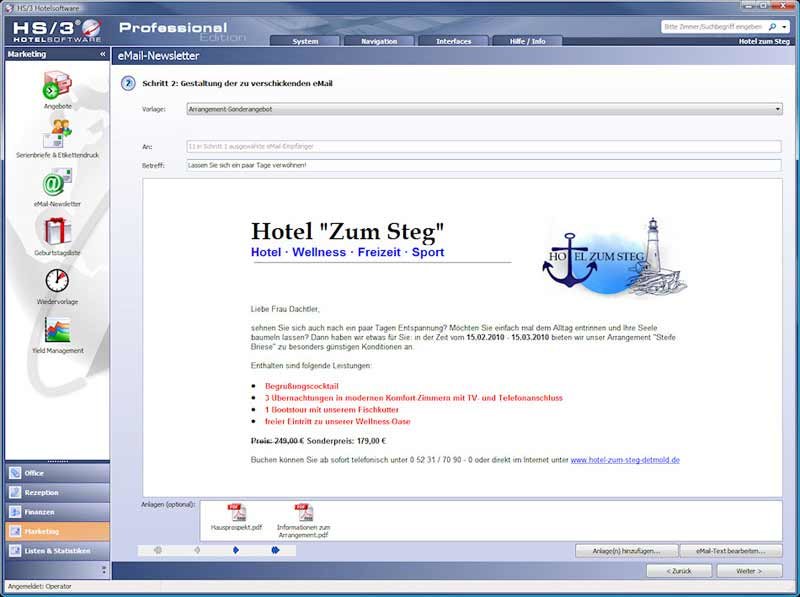Switch to the Office section
Screen dimensions: 800x597
pos(57,473)
